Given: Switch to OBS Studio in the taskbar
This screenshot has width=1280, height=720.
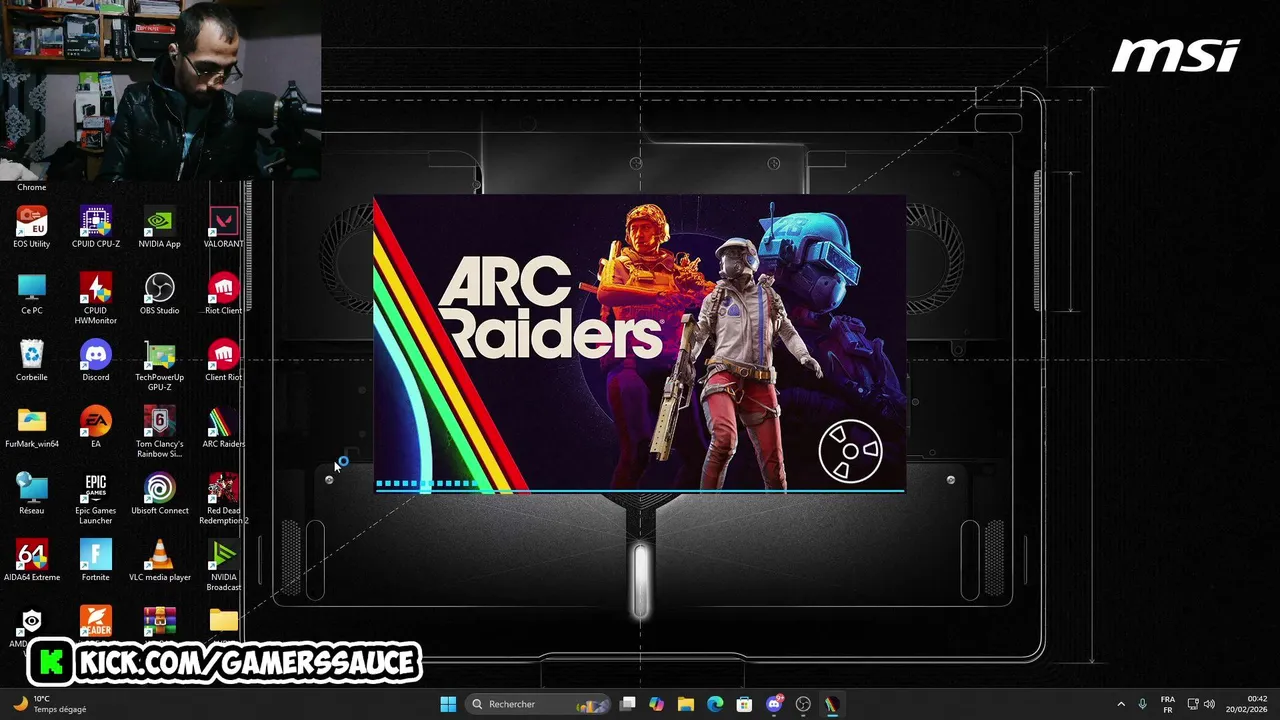Looking at the screenshot, I should point(803,704).
